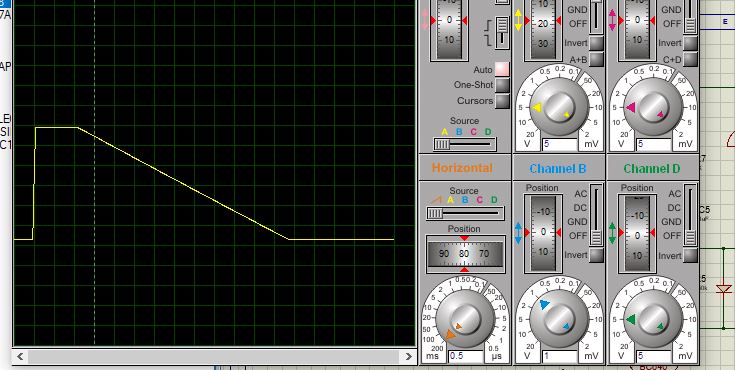Toggle Channel A Invert button
The width and height of the screenshot is (735, 370).
(x=596, y=43)
